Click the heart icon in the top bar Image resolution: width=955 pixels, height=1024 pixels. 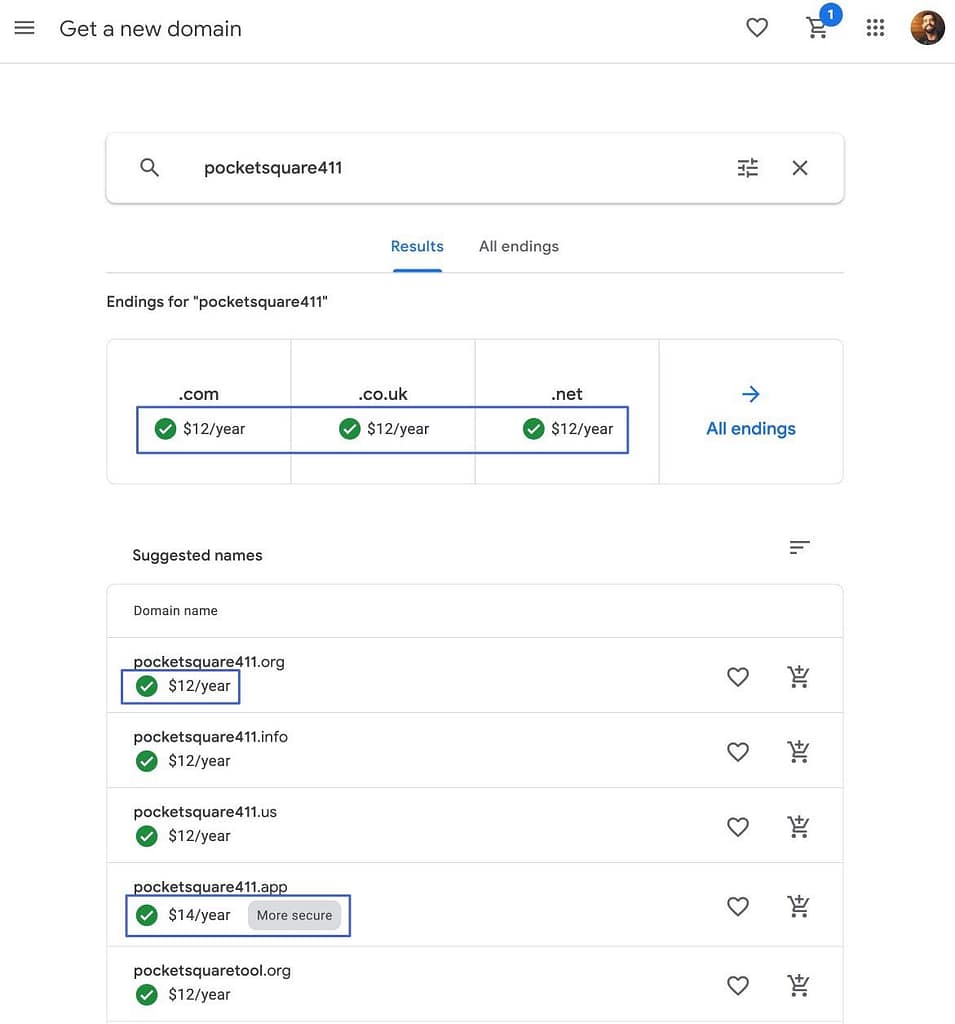coord(756,27)
